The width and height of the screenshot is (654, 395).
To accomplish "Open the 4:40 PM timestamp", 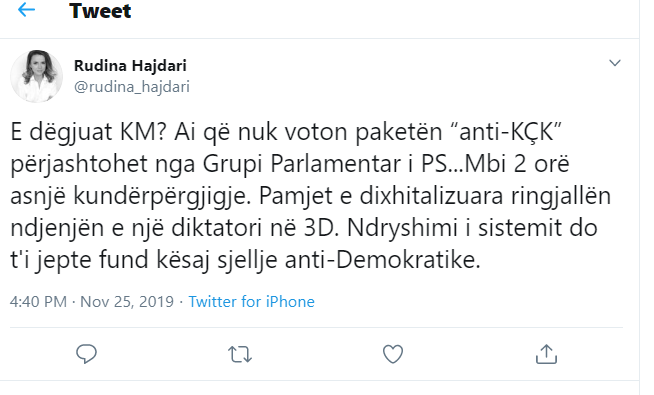I will pyautogui.click(x=38, y=302).
